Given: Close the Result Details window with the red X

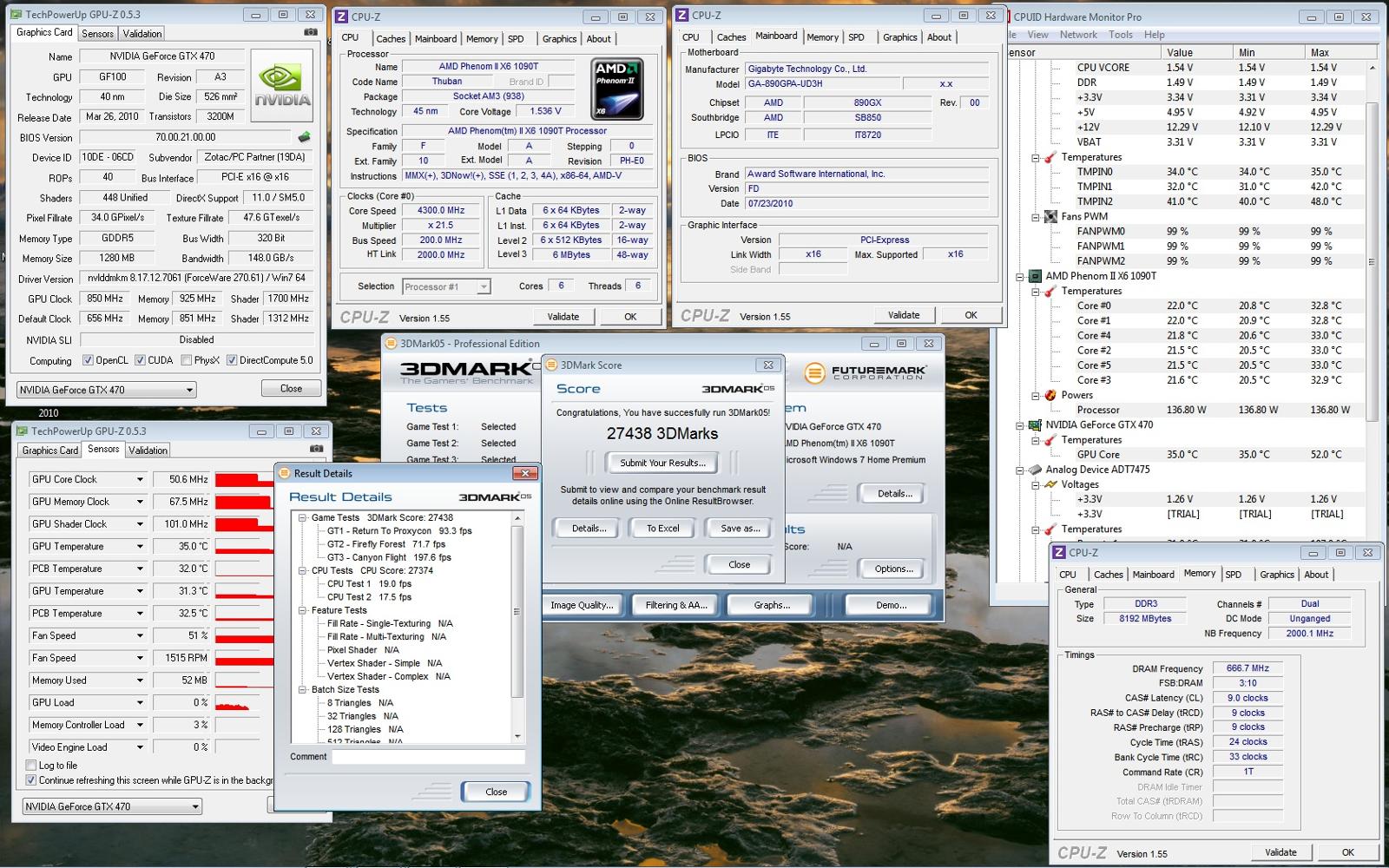Looking at the screenshot, I should coord(524,473).
